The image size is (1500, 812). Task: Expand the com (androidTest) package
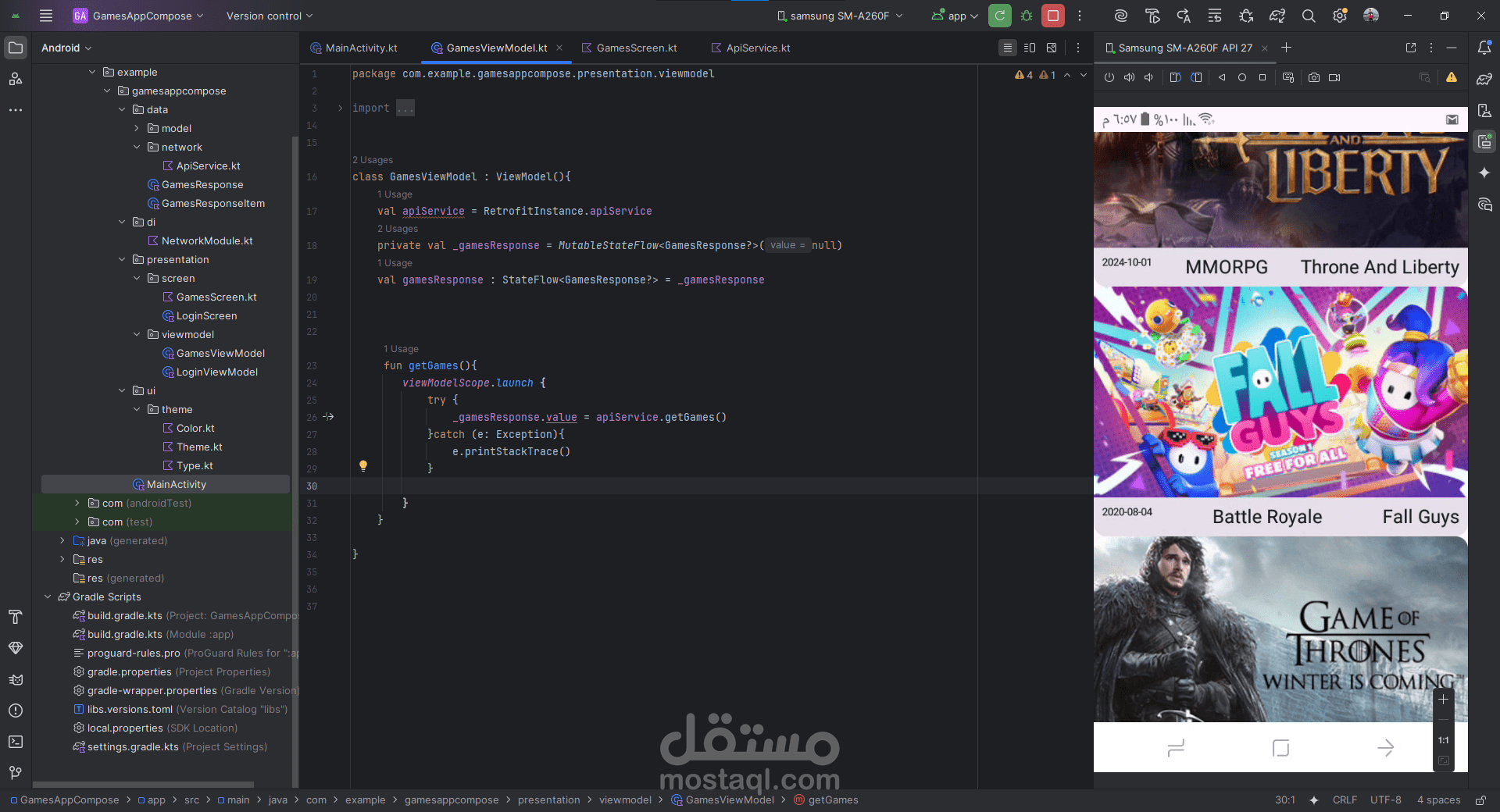pyautogui.click(x=77, y=503)
